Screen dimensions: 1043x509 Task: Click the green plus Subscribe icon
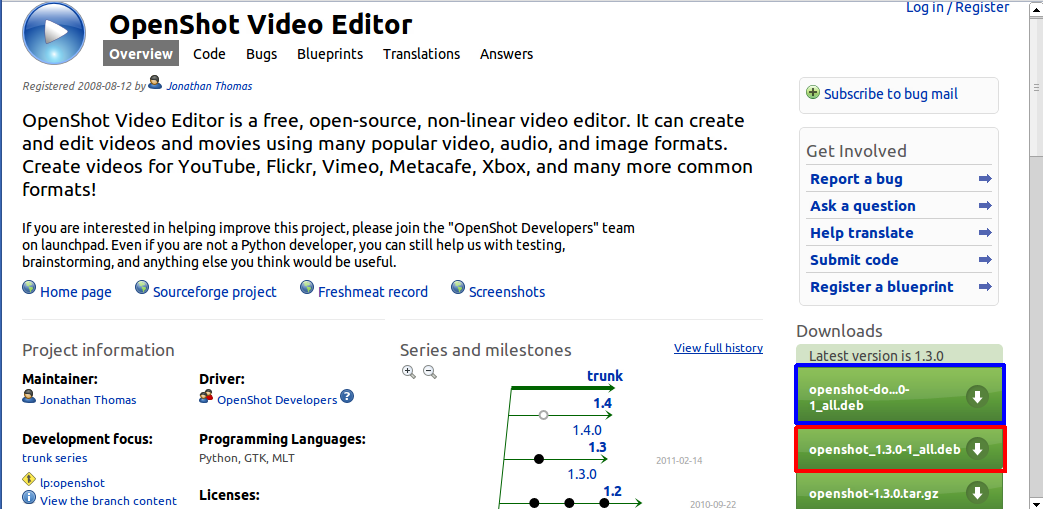click(x=813, y=93)
